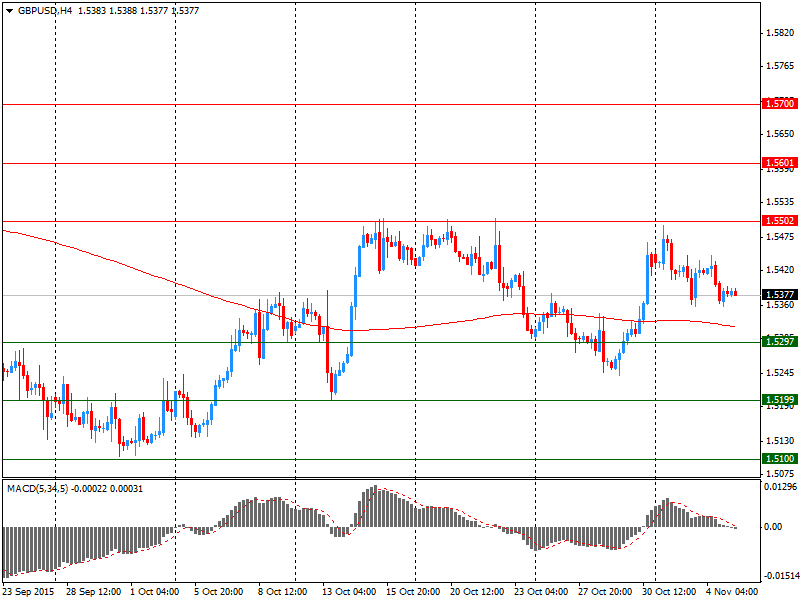Click the 28 Sep 12:00 time label
Viewport: 800px width, 600px height.
[x=93, y=592]
